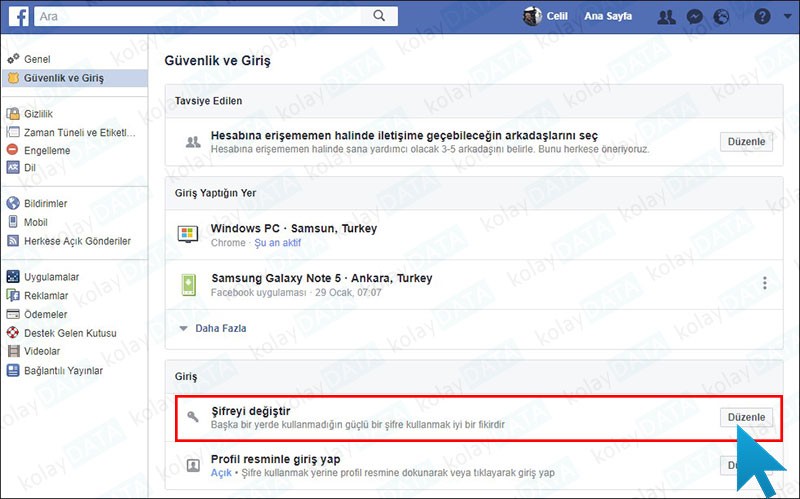Click the Reklamlar icon
This screenshot has width=800, height=499.
[x=13, y=295]
